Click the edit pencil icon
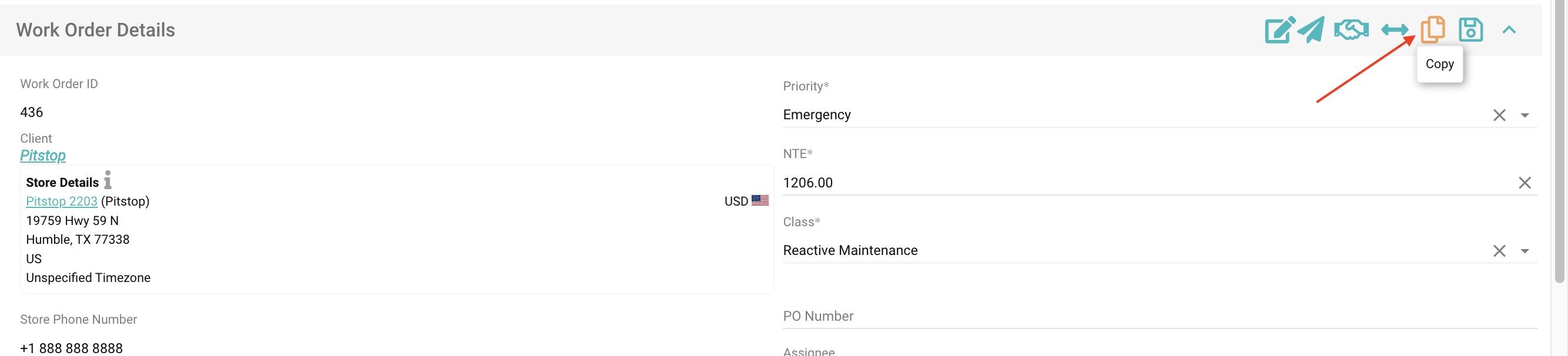The image size is (1568, 356). tap(1279, 30)
